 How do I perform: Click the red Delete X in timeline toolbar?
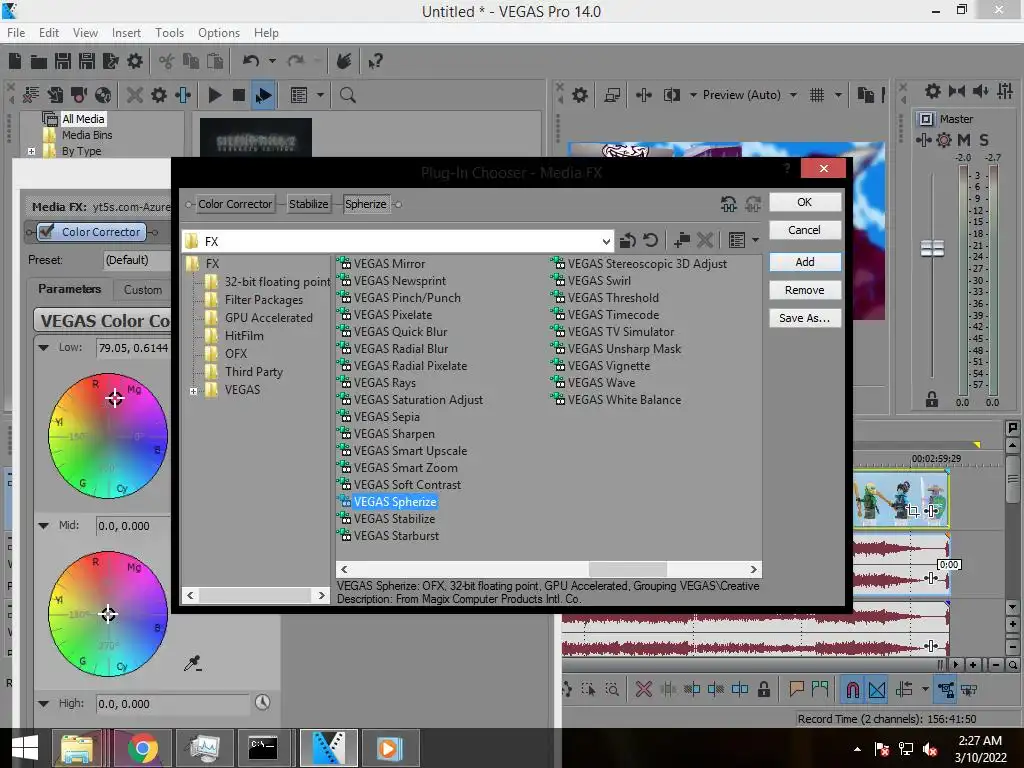(643, 690)
